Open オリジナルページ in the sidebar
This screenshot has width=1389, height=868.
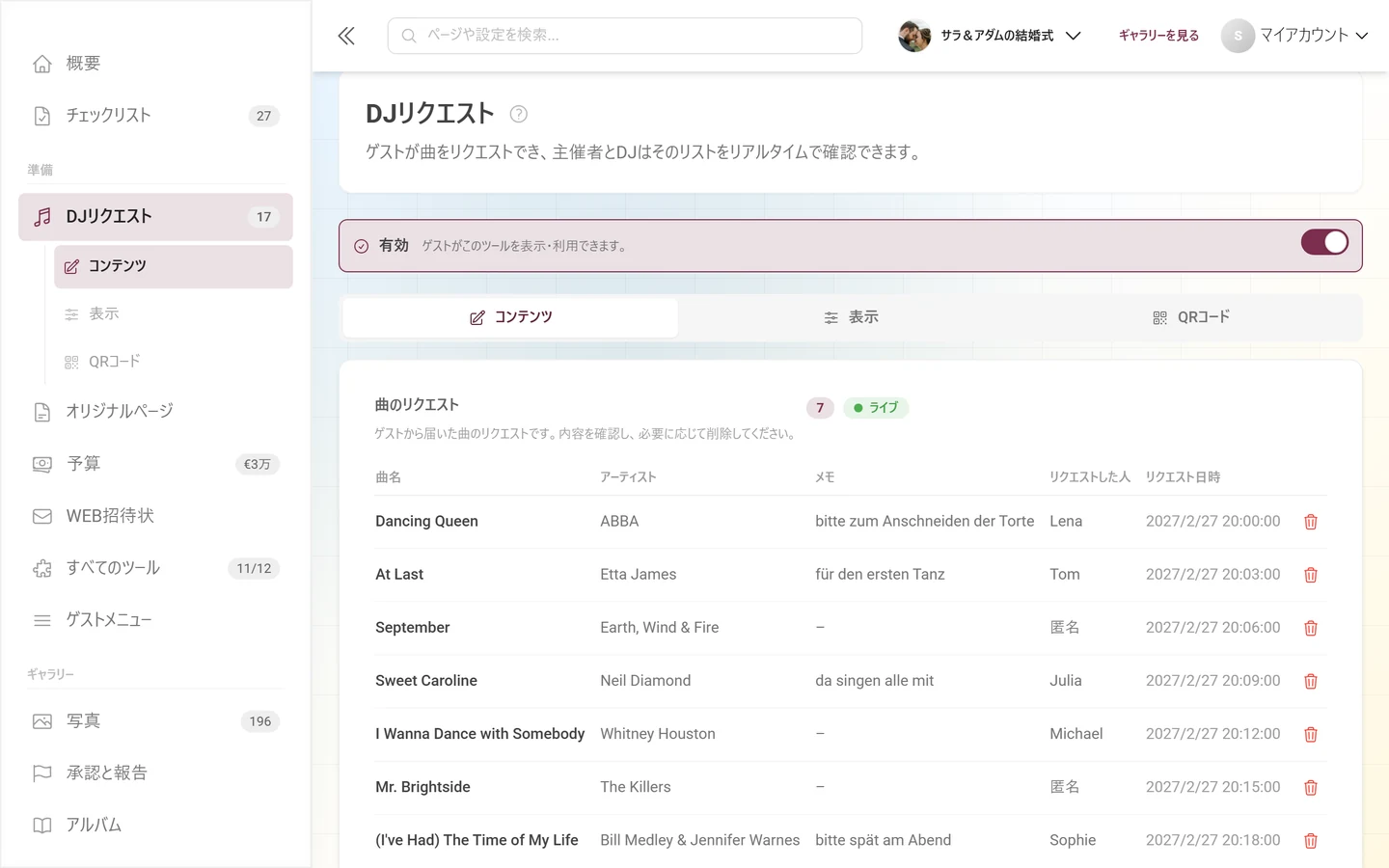click(155, 412)
